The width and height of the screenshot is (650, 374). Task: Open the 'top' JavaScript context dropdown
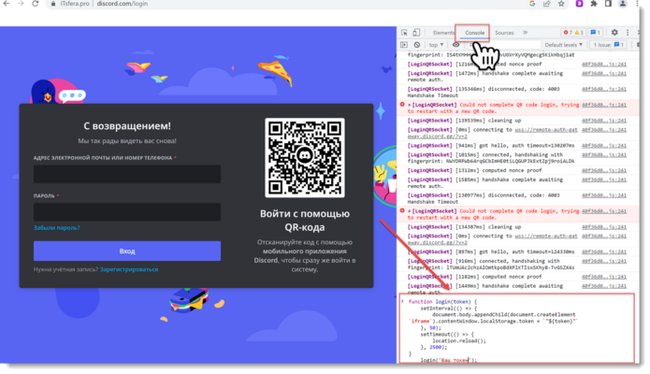[436, 45]
